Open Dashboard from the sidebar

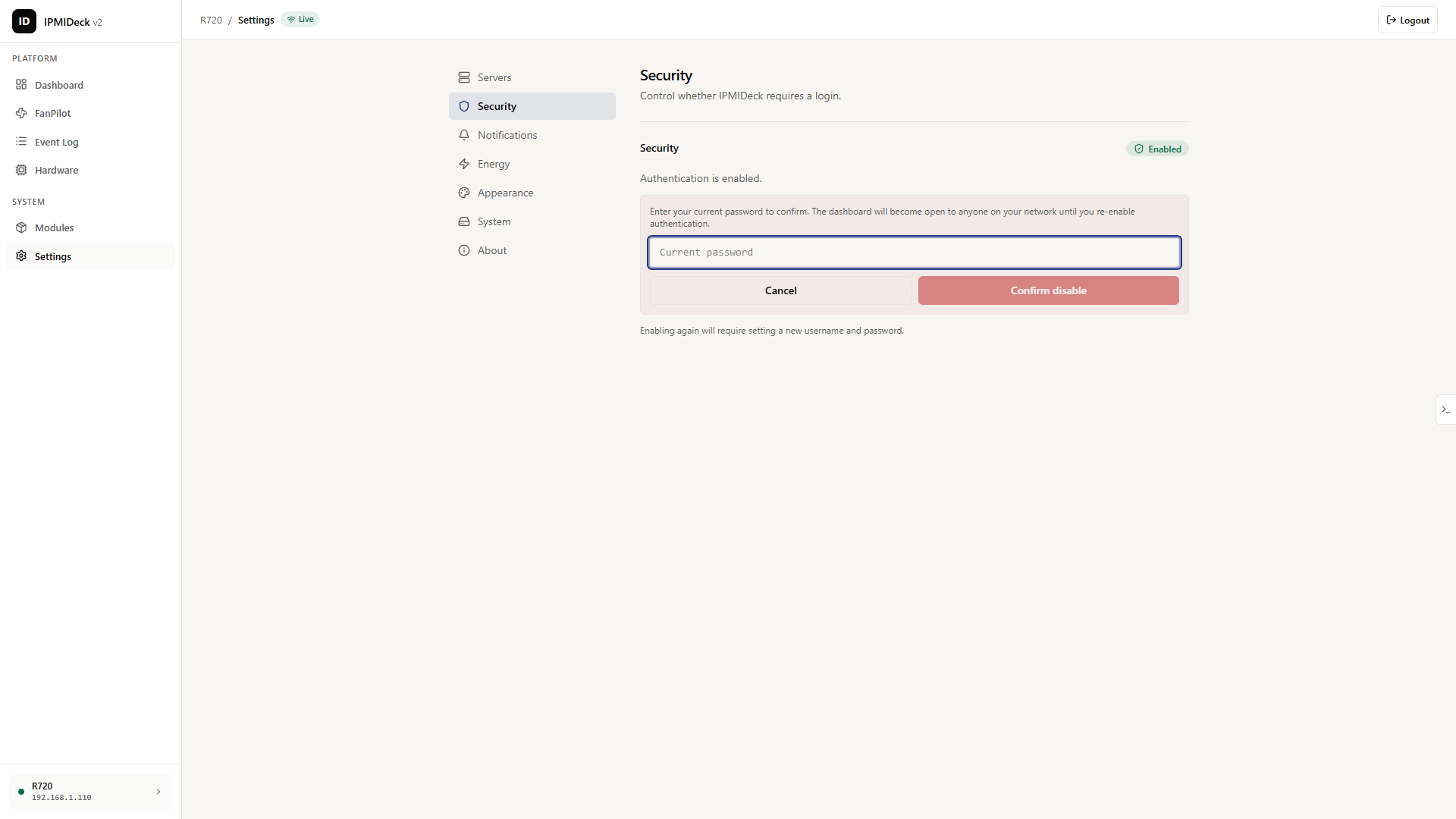(x=90, y=85)
